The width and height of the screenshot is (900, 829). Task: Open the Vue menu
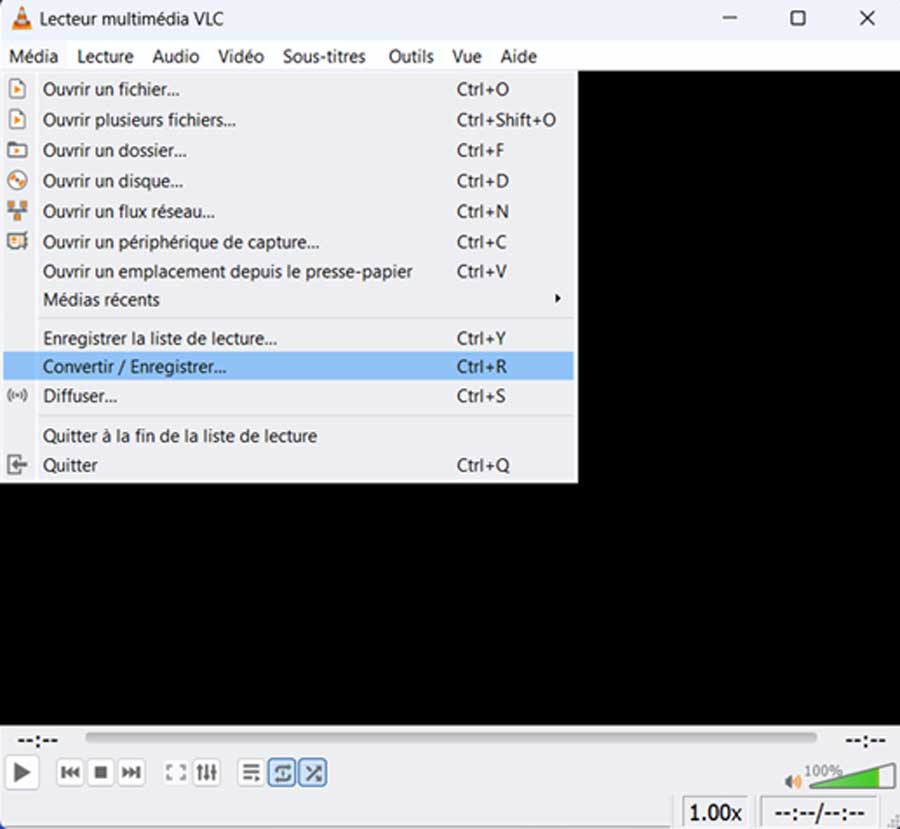(466, 56)
